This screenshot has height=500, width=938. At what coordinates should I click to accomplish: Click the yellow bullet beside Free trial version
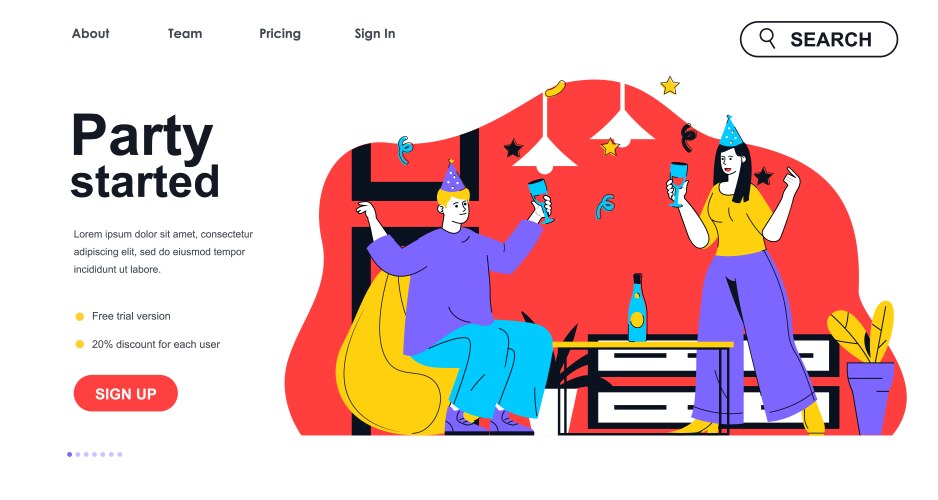pos(80,316)
